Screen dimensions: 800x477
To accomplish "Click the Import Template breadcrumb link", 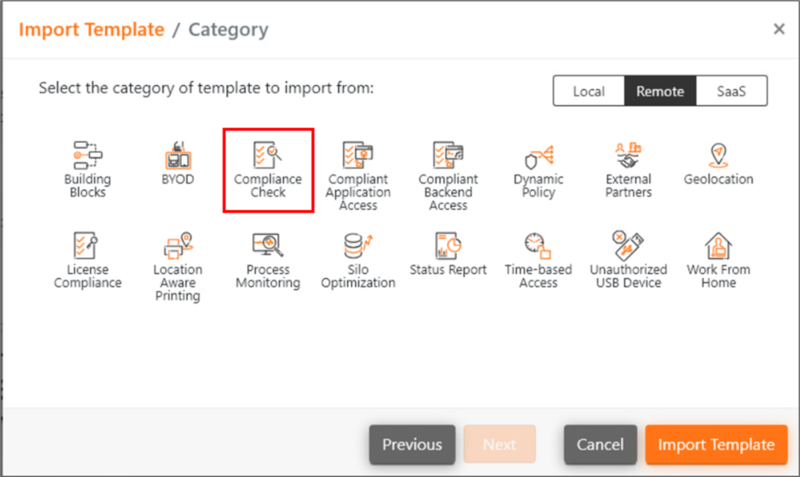I will pyautogui.click(x=91, y=30).
